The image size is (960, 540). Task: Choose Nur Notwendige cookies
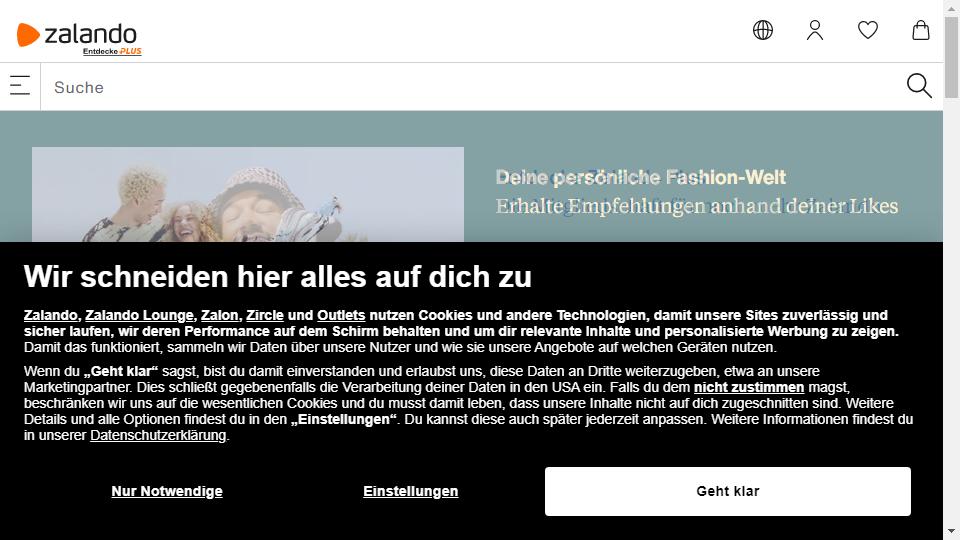[167, 491]
